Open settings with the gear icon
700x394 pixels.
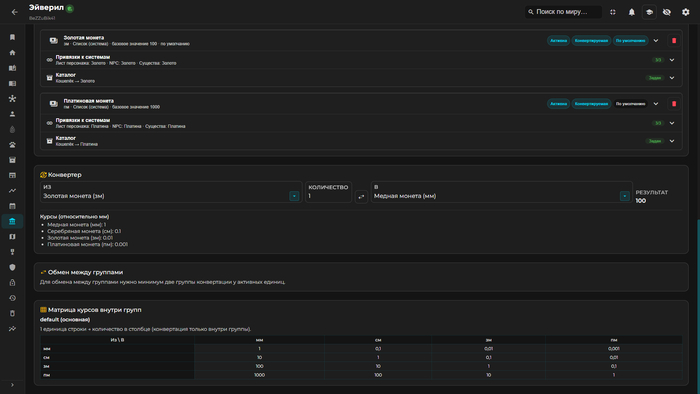click(x=686, y=12)
